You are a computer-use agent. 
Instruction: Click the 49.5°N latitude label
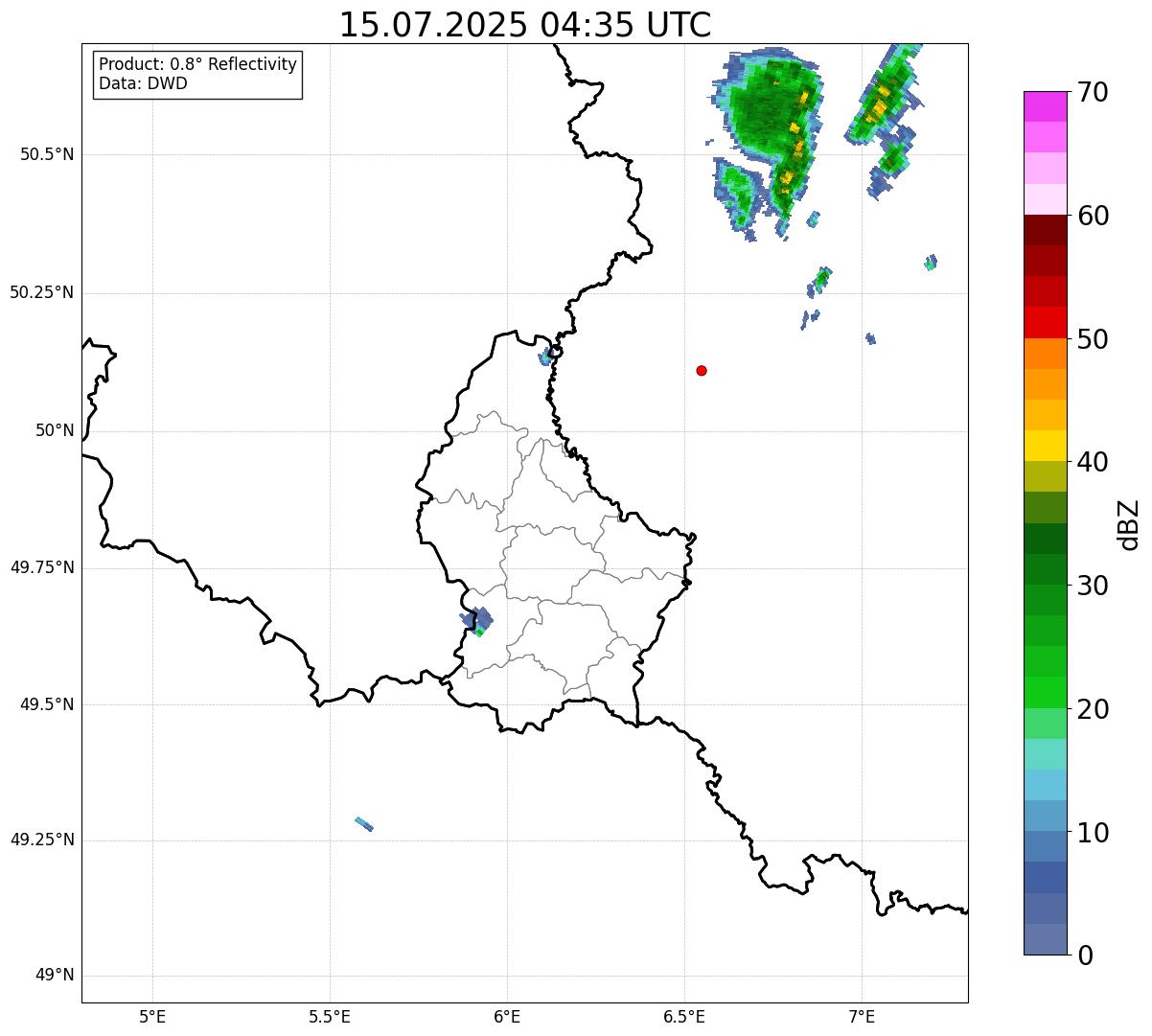click(x=48, y=704)
